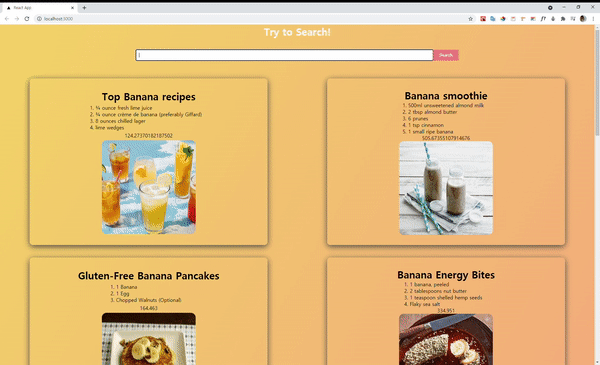Click the browser forward arrow

coord(16,19)
